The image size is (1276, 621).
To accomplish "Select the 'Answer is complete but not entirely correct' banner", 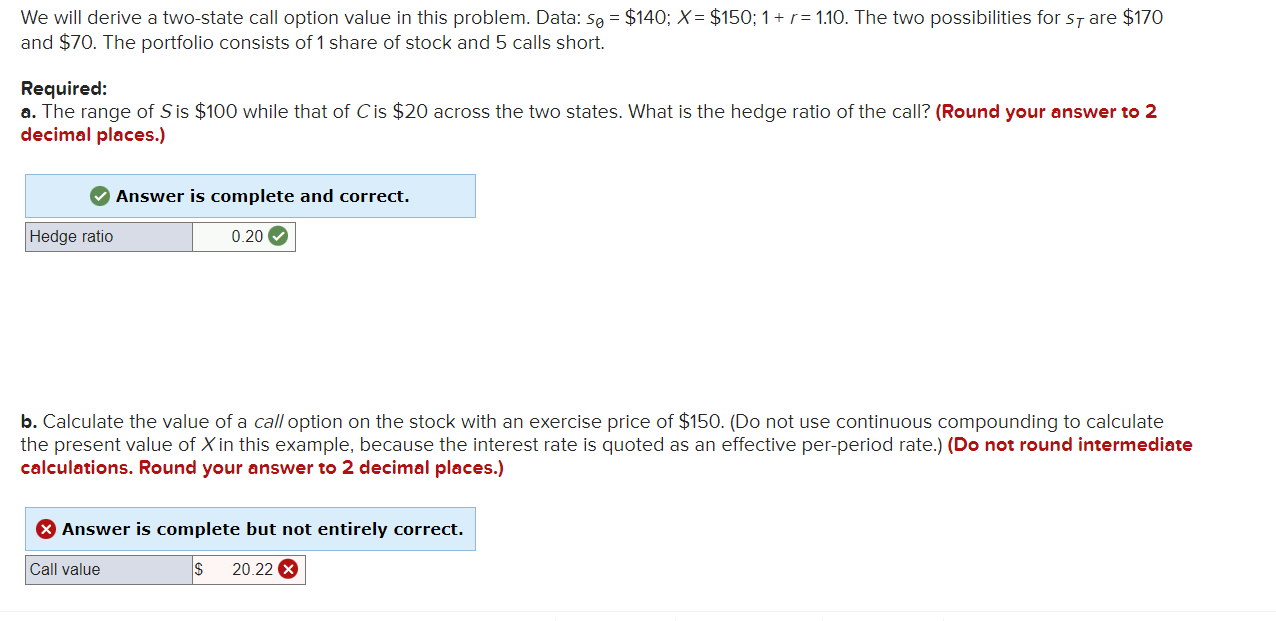I will click(250, 529).
